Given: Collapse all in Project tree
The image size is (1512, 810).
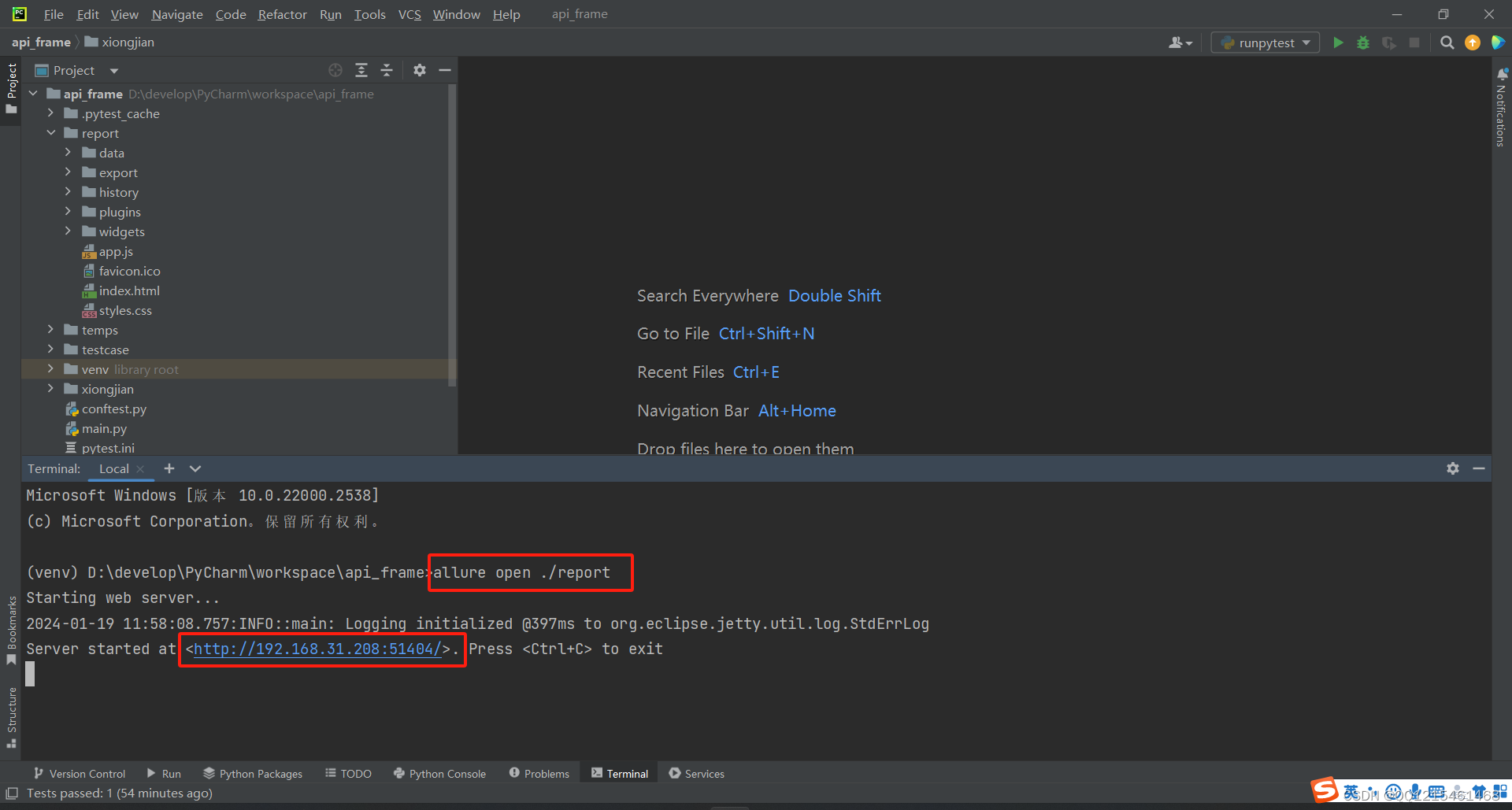Looking at the screenshot, I should click(x=387, y=70).
